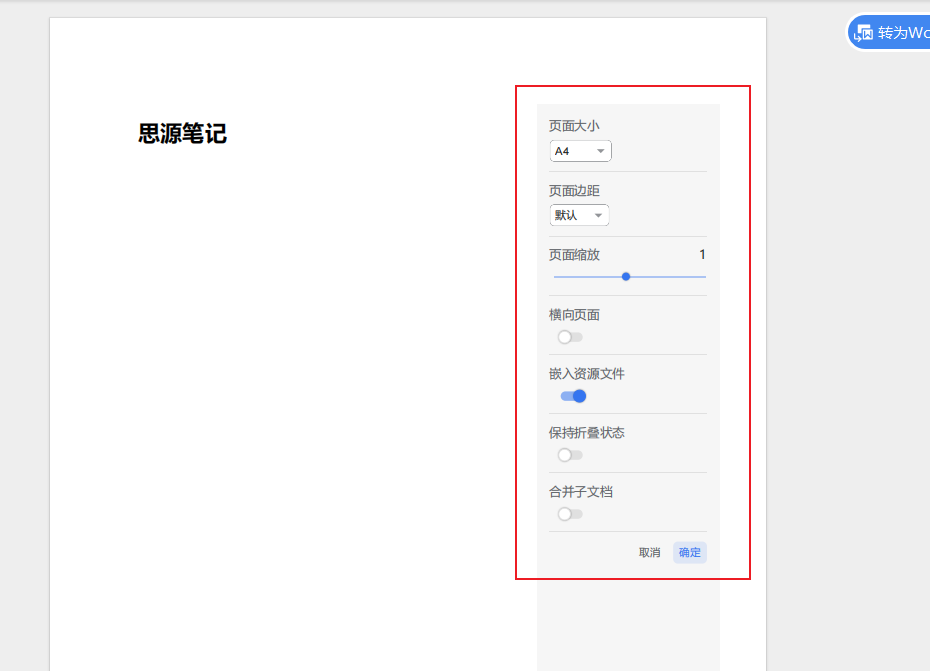This screenshot has height=671, width=930.
Task: Click the 页面边距 label
Action: coord(574,190)
